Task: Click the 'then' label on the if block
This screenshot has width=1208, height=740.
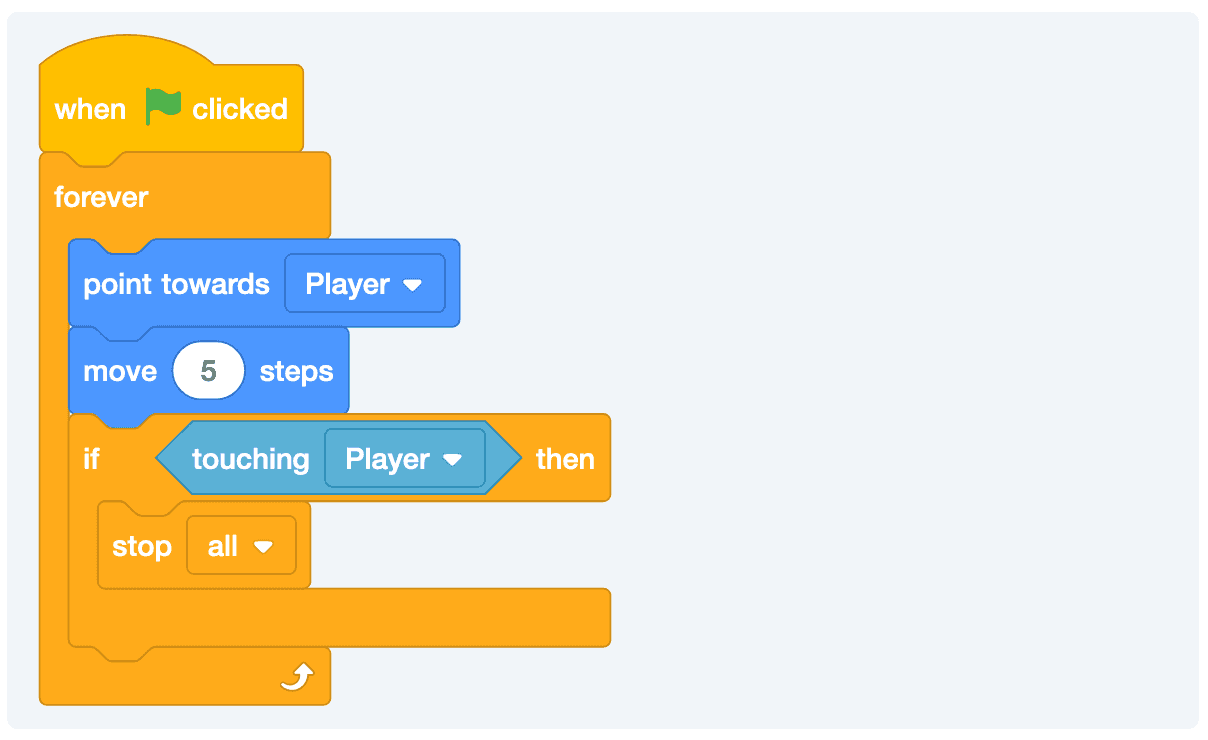Action: 565,459
